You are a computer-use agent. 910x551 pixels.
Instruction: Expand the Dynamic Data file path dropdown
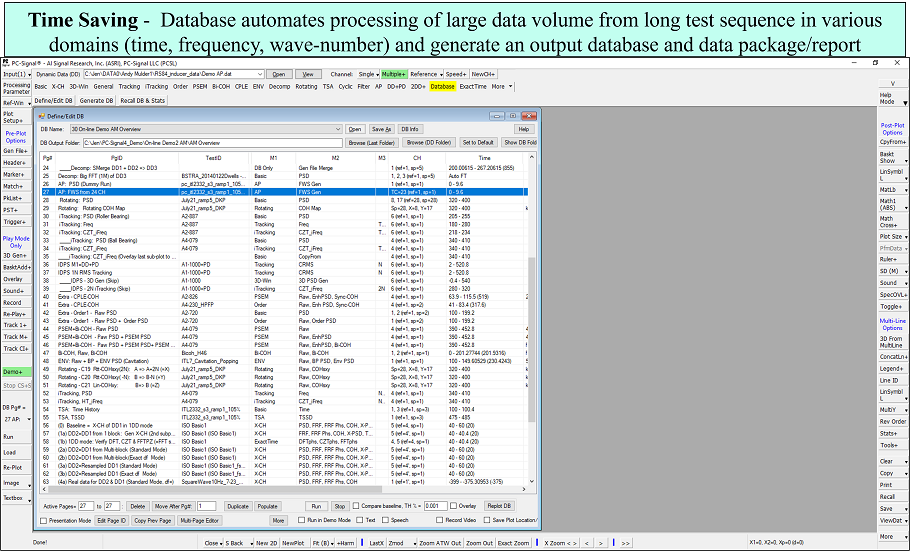coord(261,74)
